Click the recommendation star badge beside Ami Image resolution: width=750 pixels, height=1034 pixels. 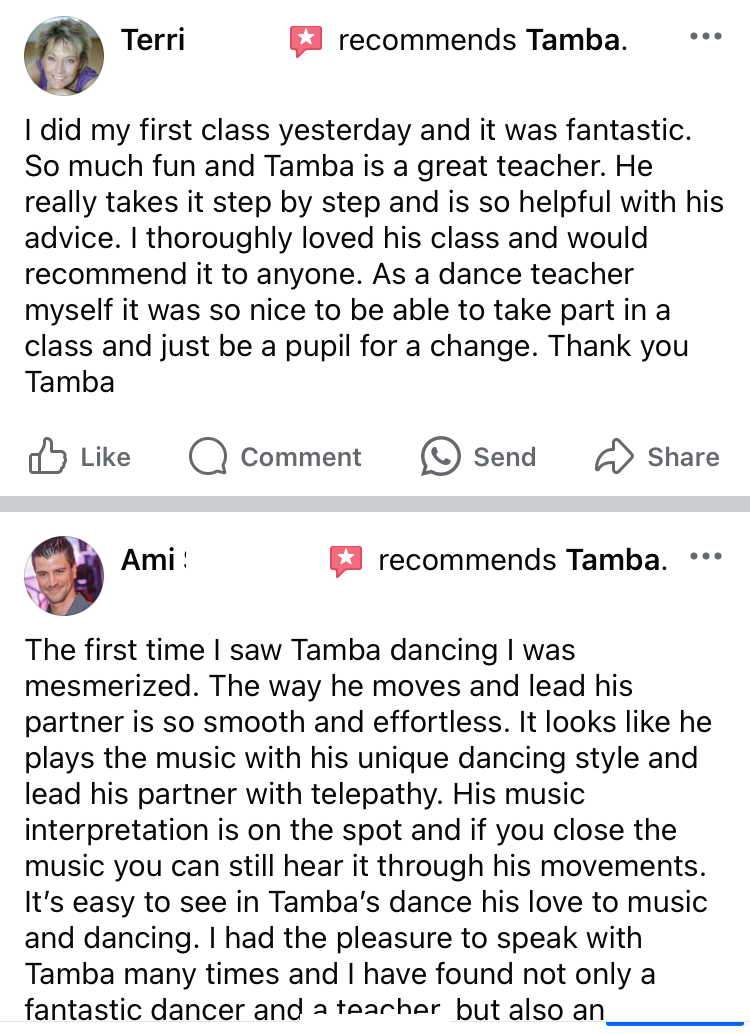(346, 561)
